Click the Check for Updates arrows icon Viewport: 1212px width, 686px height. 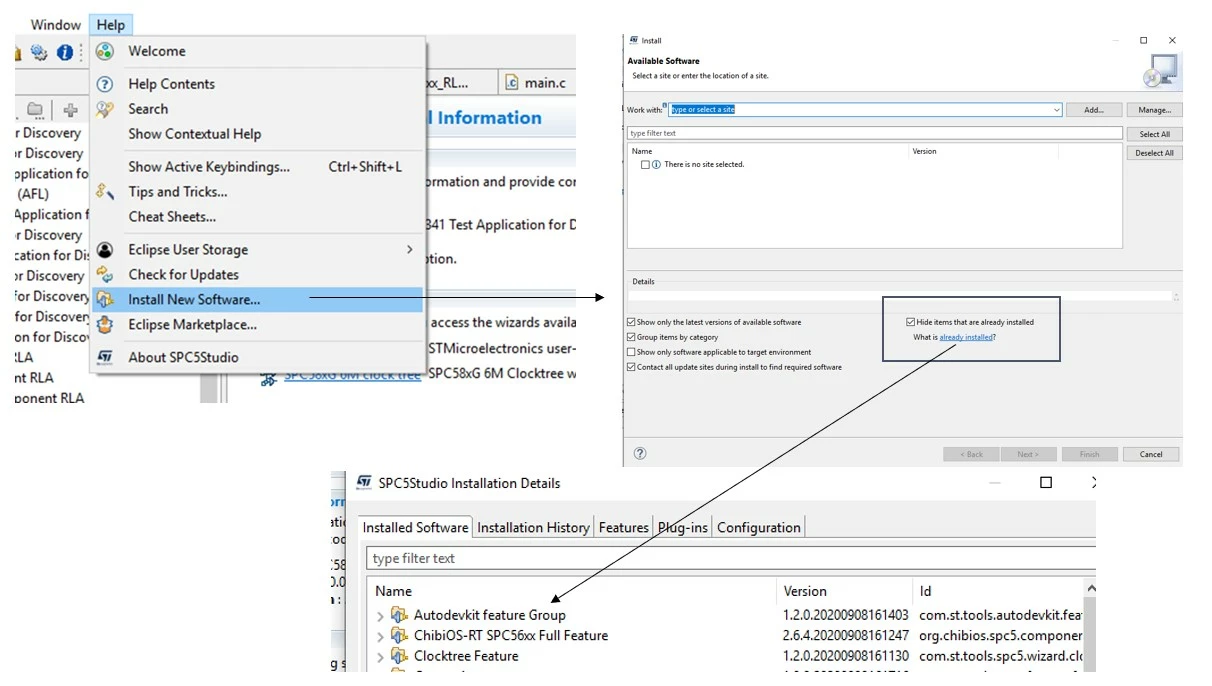tap(105, 275)
